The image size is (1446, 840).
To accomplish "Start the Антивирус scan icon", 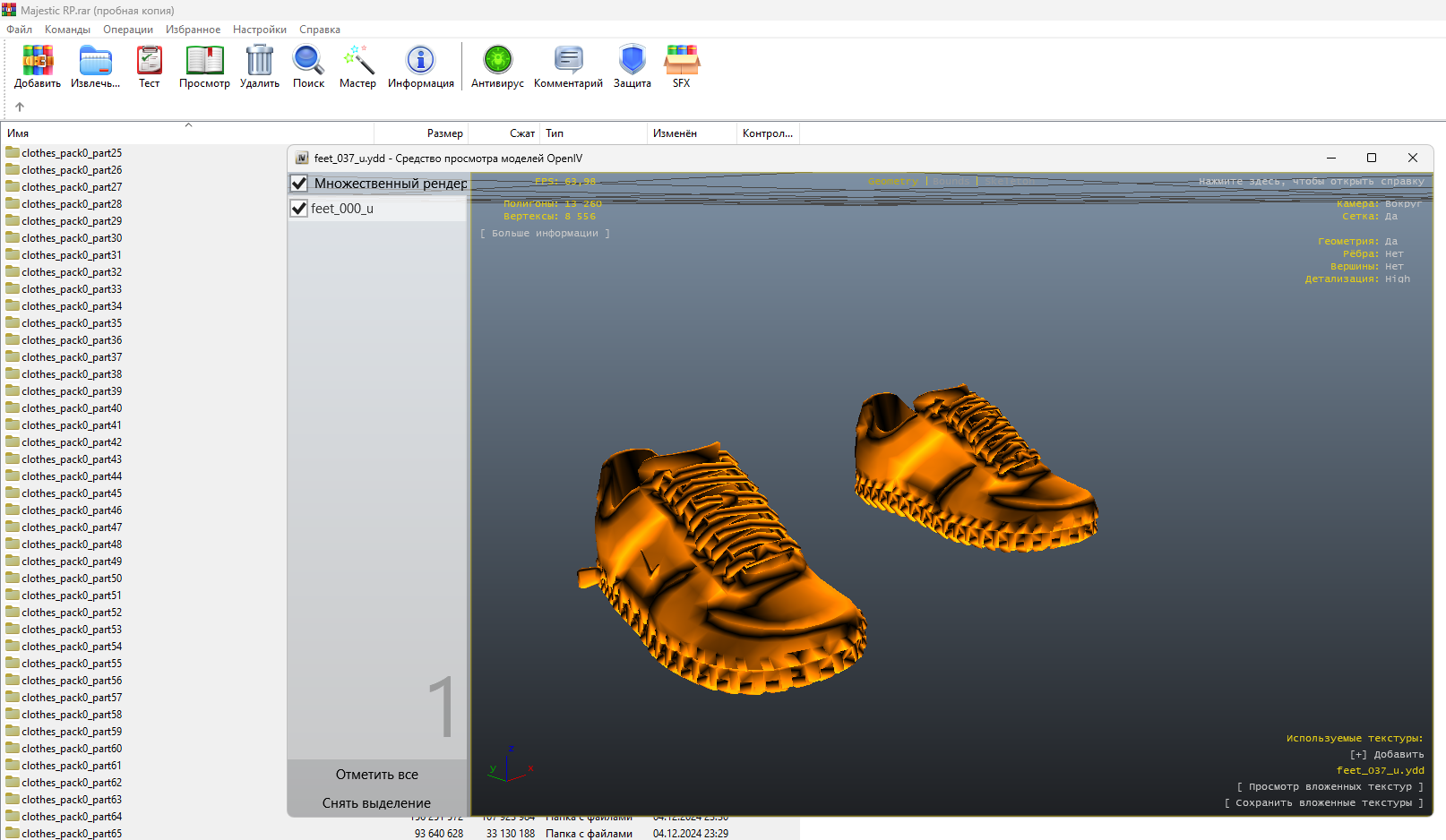I will click(x=497, y=60).
